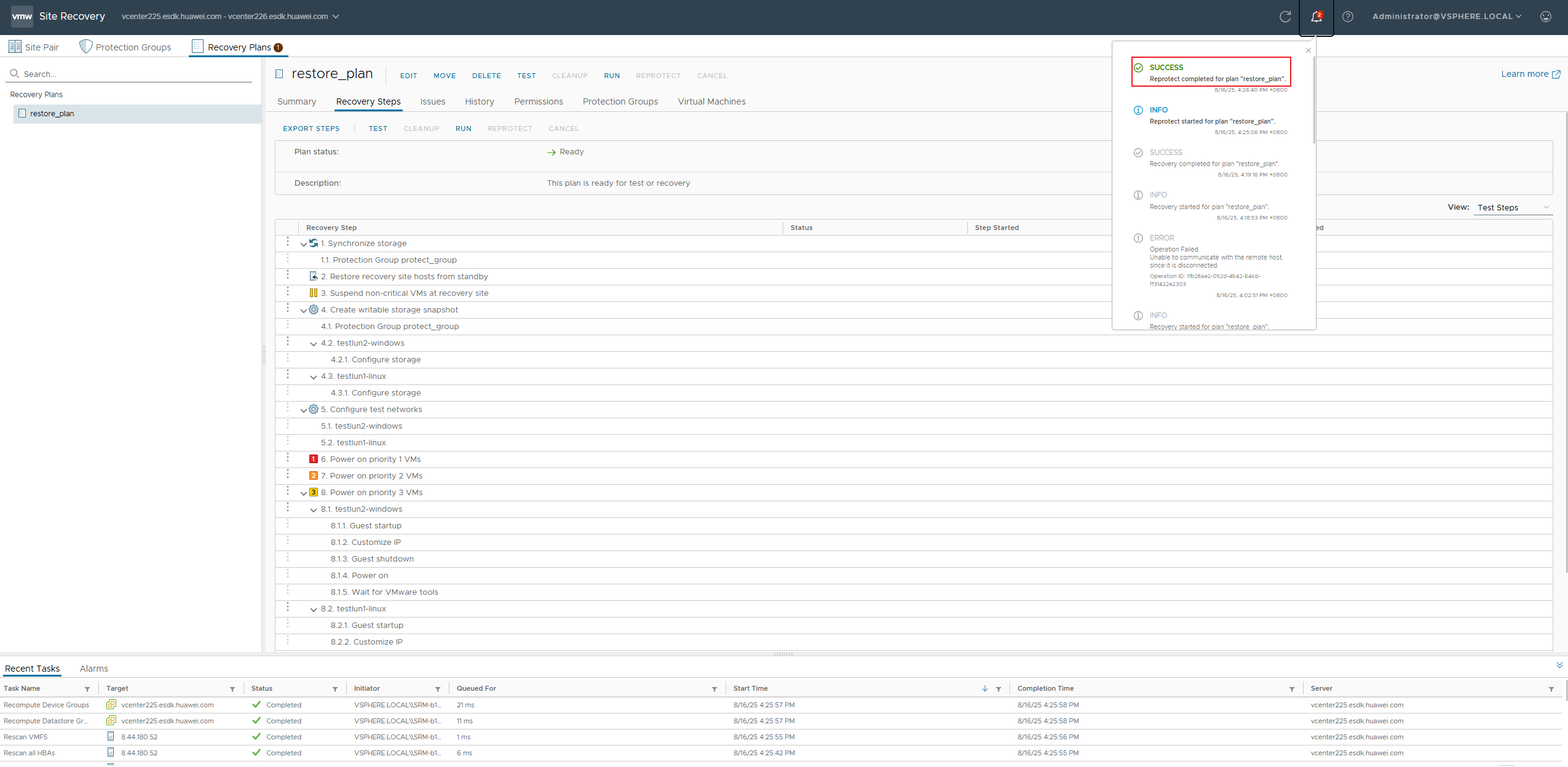Open the Learn more link
1568x767 pixels.
click(x=1530, y=74)
